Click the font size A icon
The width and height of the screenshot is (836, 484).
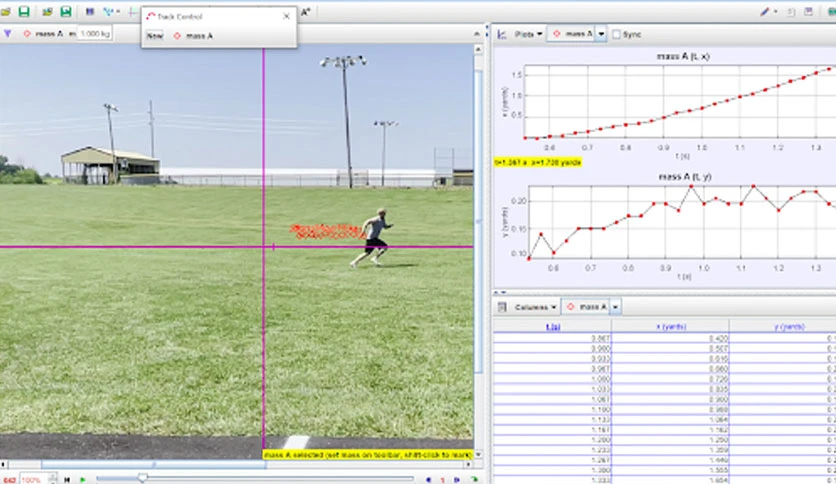(x=306, y=11)
